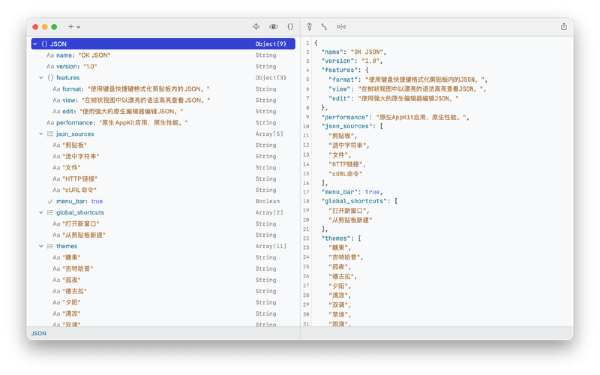Click the expand/collapse all nodes toolbar icon

point(256,26)
